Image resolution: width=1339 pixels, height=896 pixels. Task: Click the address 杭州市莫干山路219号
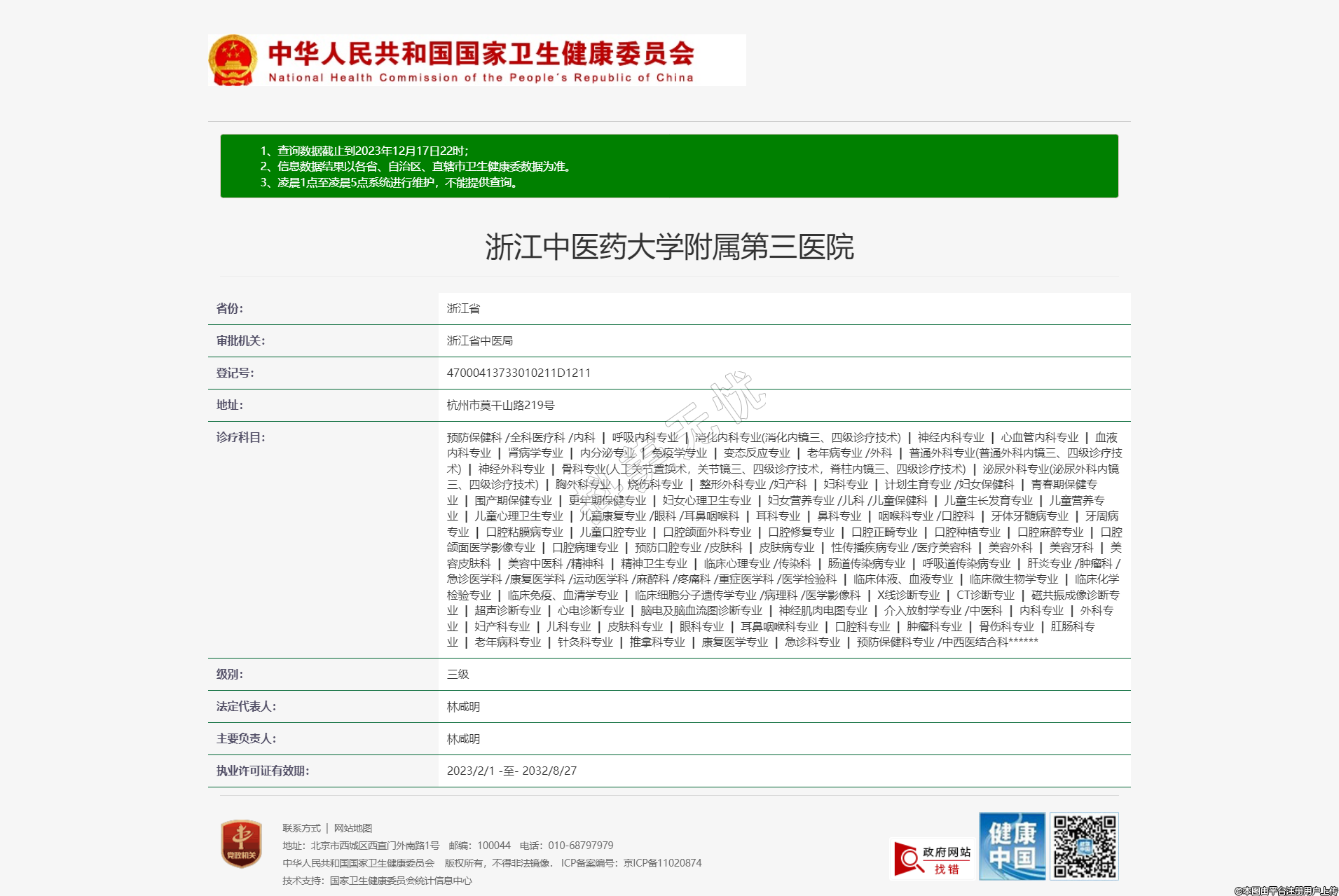click(x=500, y=405)
